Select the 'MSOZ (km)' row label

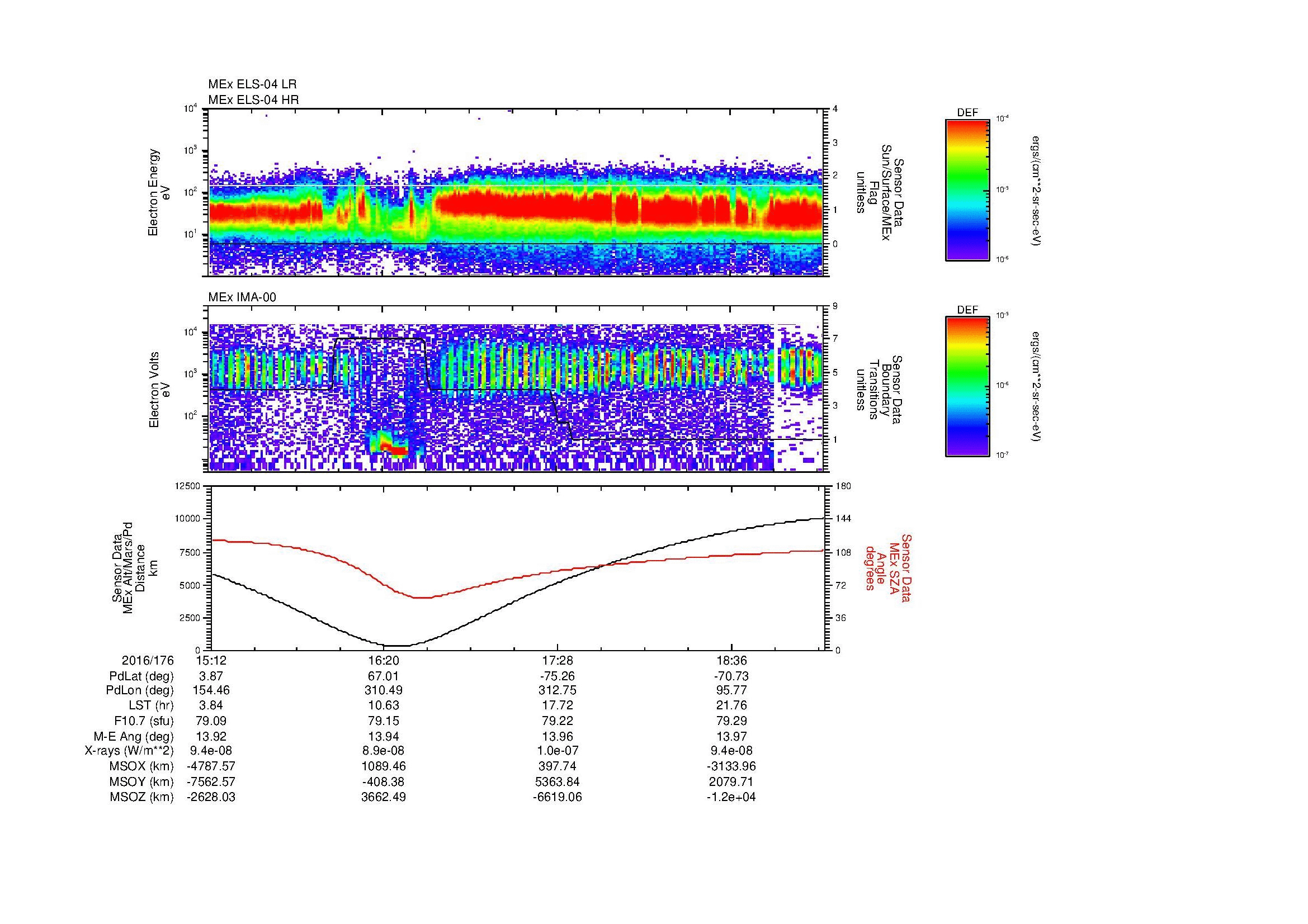tap(142, 797)
